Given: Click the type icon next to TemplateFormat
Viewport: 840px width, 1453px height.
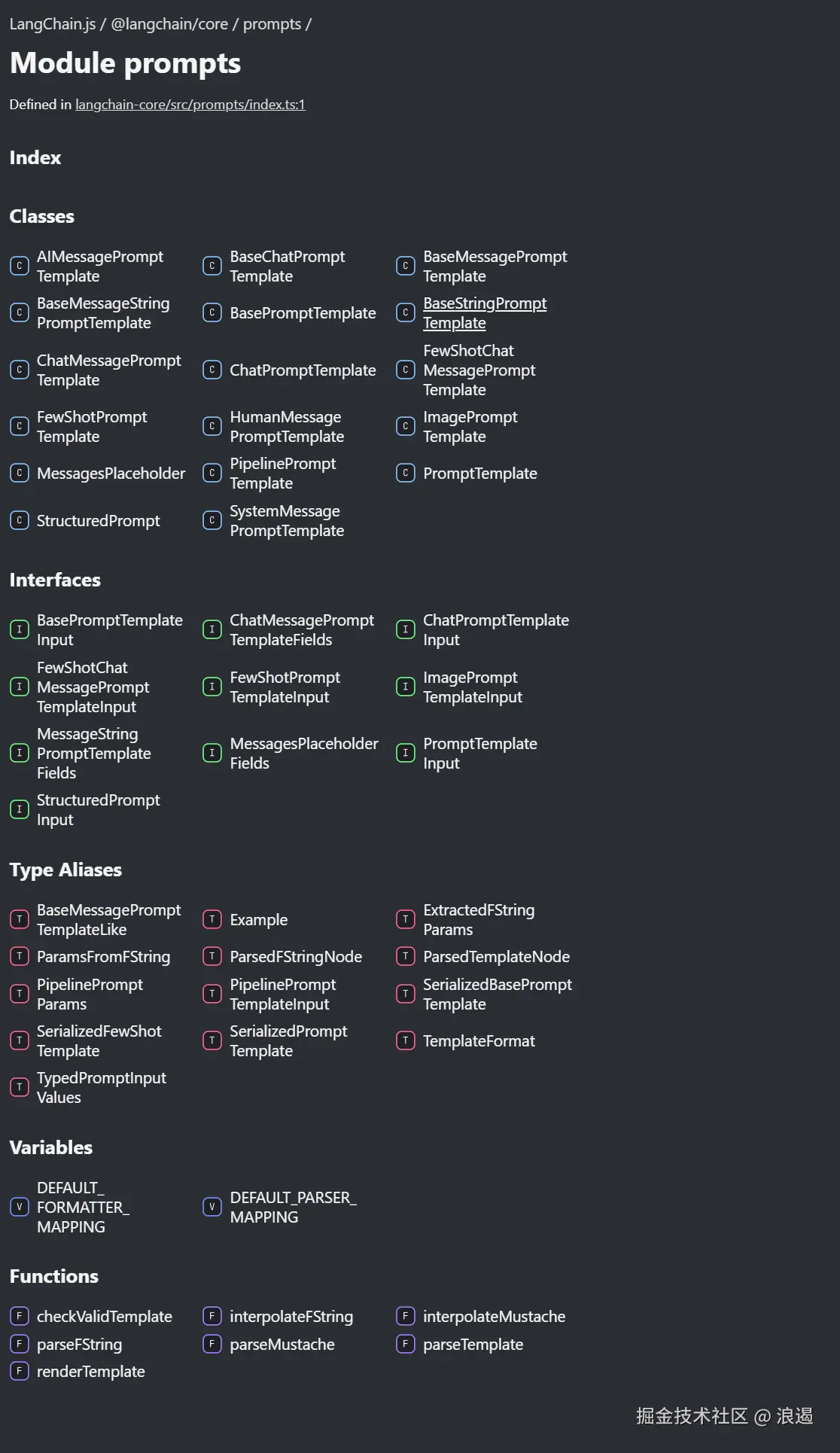Looking at the screenshot, I should click(406, 1040).
